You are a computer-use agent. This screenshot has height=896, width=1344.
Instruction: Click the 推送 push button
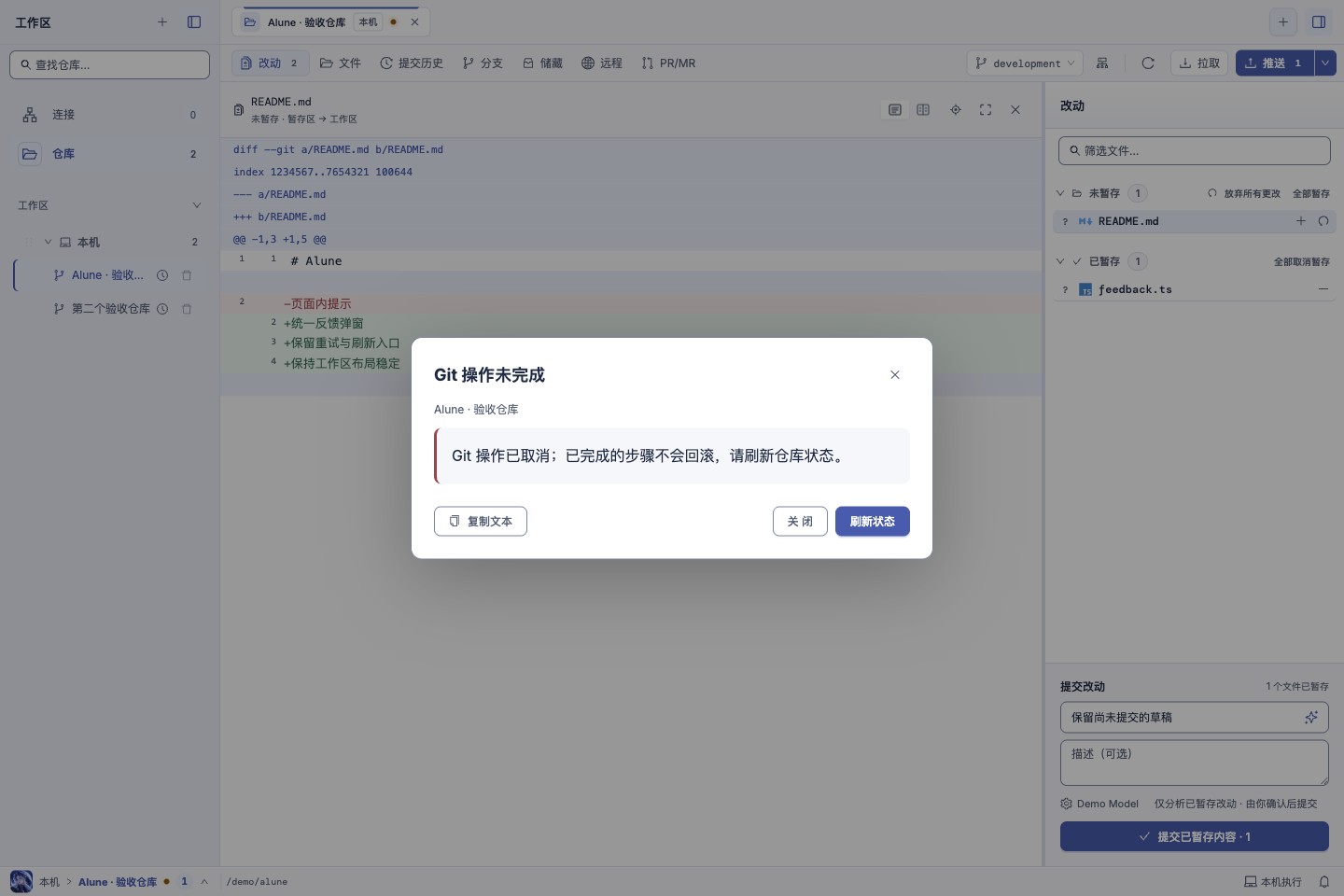point(1274,63)
